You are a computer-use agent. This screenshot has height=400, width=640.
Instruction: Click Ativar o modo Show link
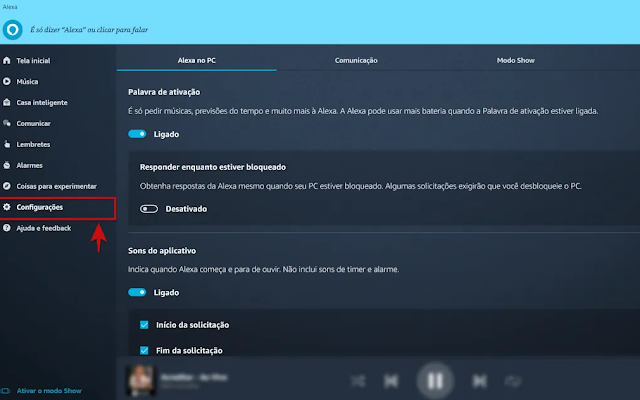tap(49, 391)
